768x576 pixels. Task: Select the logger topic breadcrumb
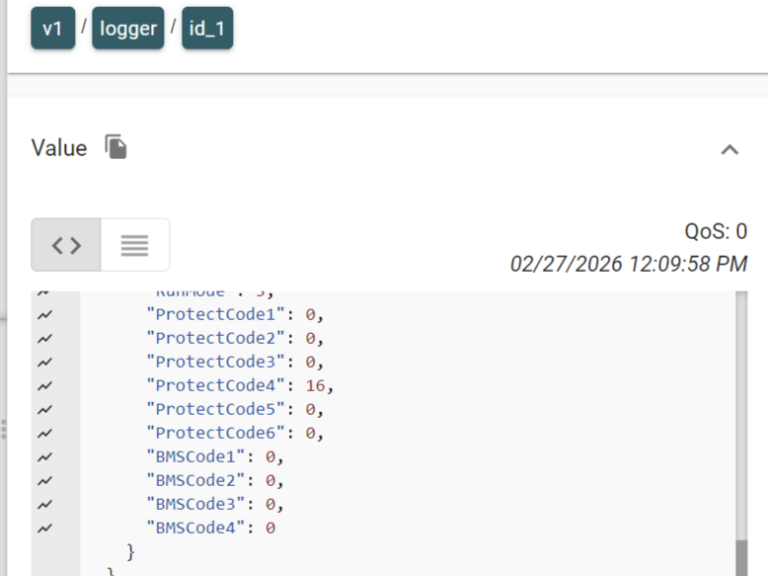[x=128, y=28]
